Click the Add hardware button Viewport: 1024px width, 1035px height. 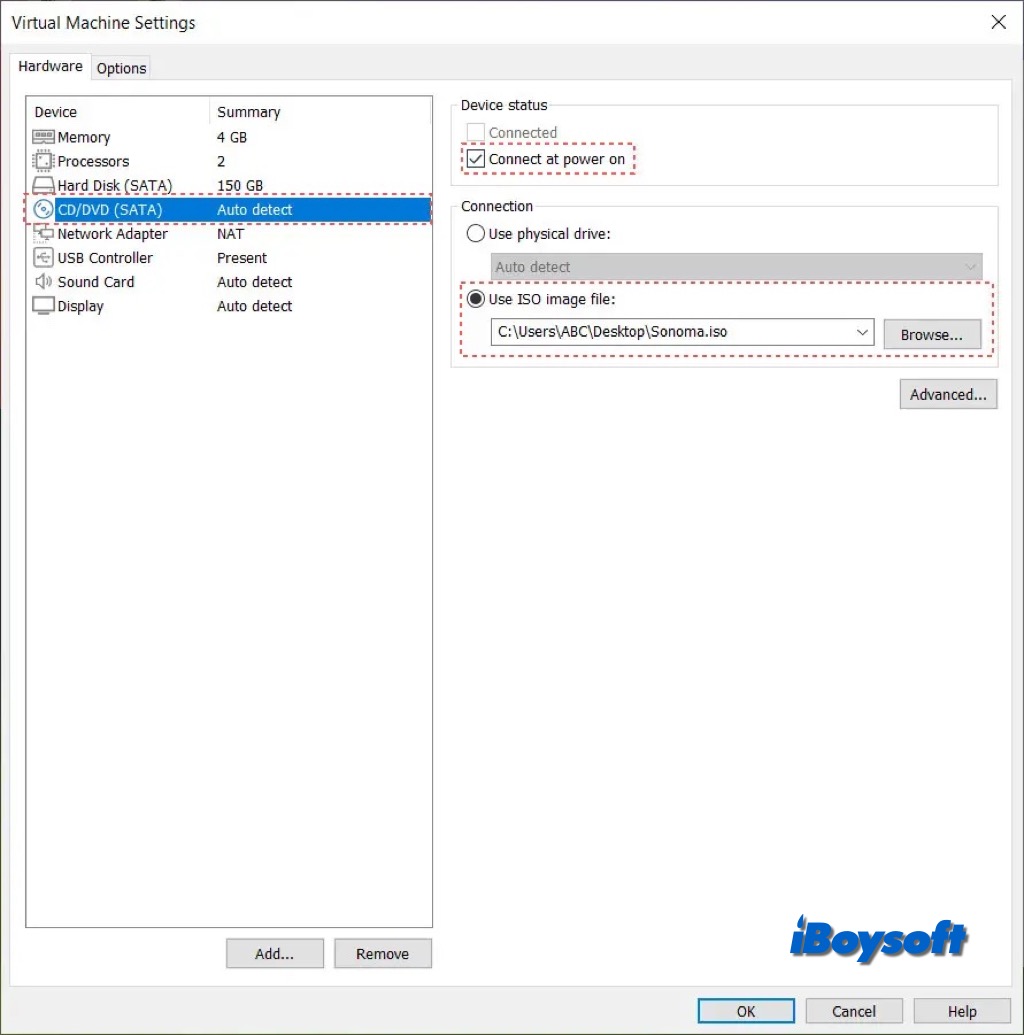pyautogui.click(x=274, y=954)
